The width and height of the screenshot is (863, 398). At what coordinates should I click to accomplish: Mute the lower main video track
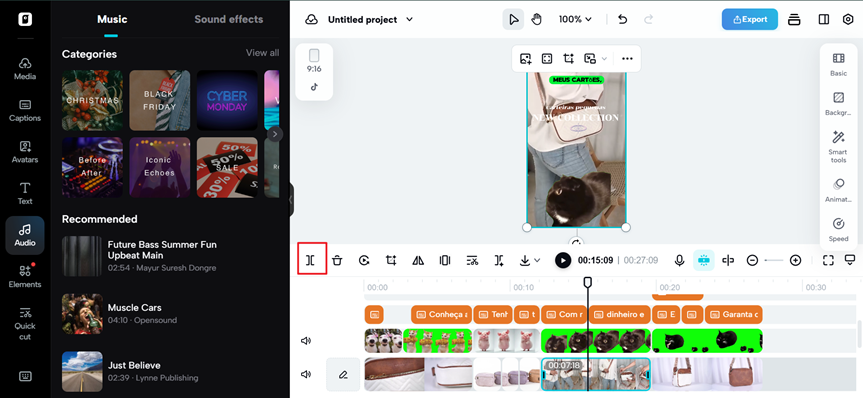point(305,374)
